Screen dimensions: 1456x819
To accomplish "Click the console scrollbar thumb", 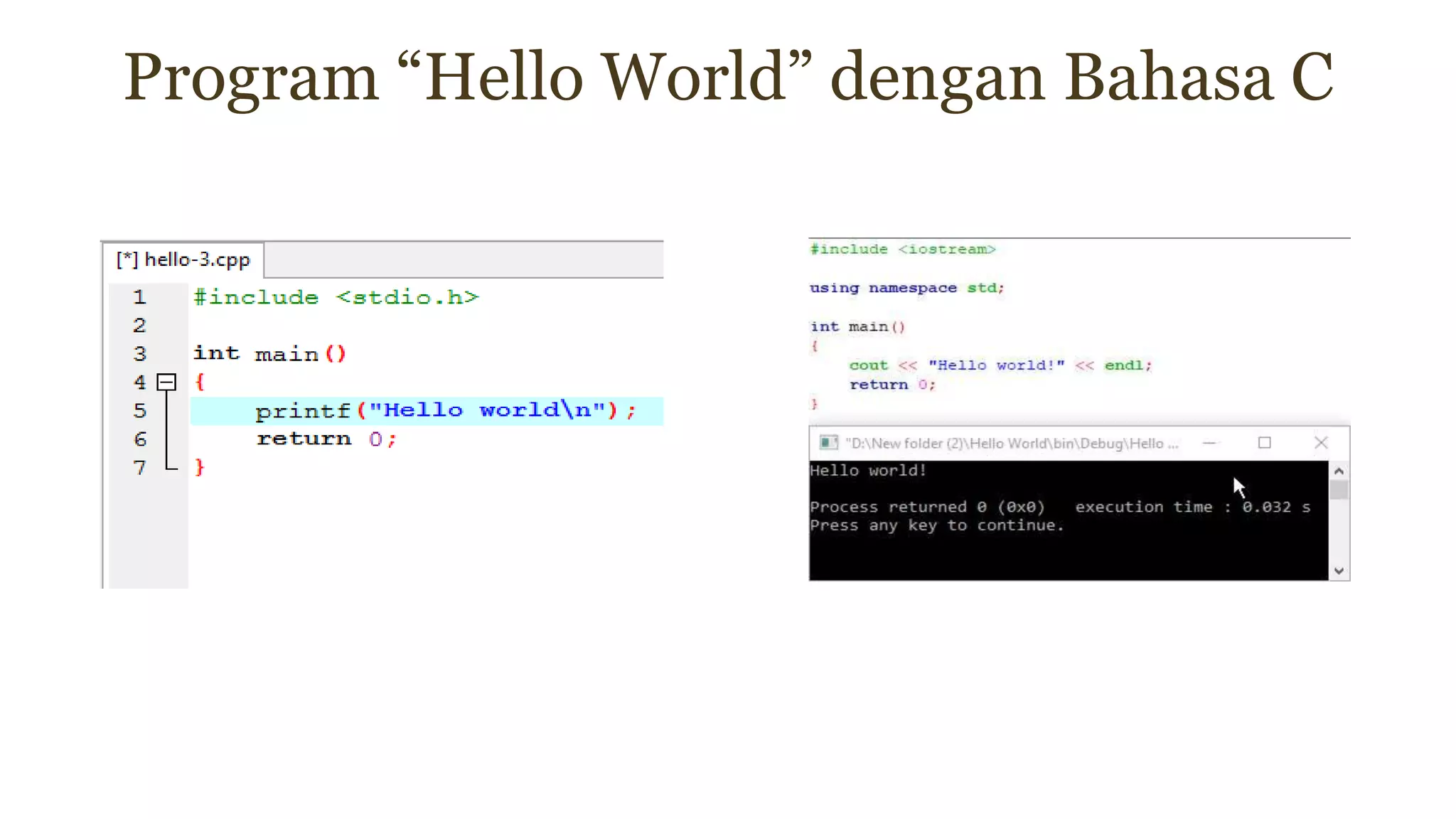I will [1339, 491].
